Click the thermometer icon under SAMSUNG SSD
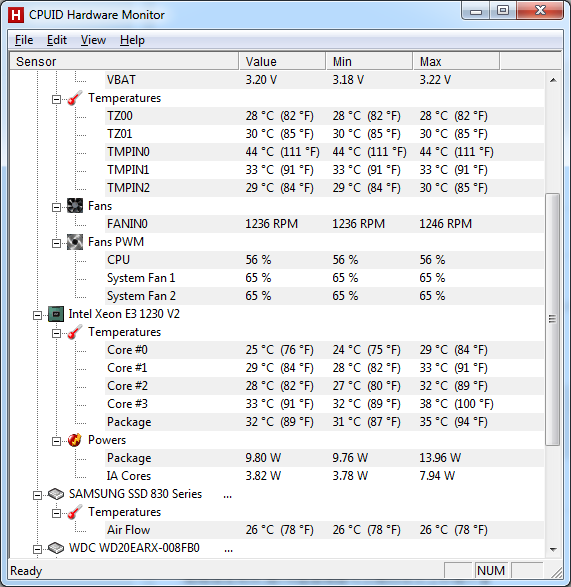Screen dimensions: 571x587 pyautogui.click(x=75, y=512)
